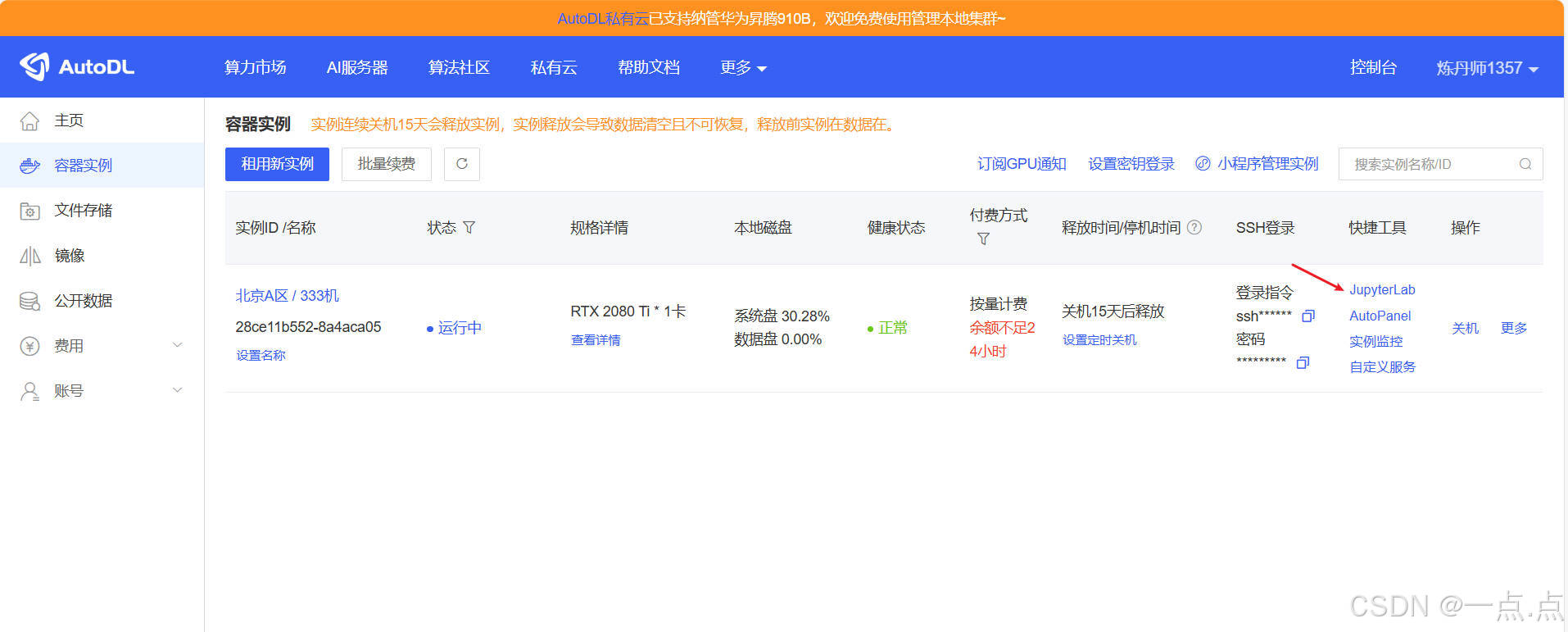1568x632 pixels.
Task: Go to 控制台
Action: point(1373,67)
